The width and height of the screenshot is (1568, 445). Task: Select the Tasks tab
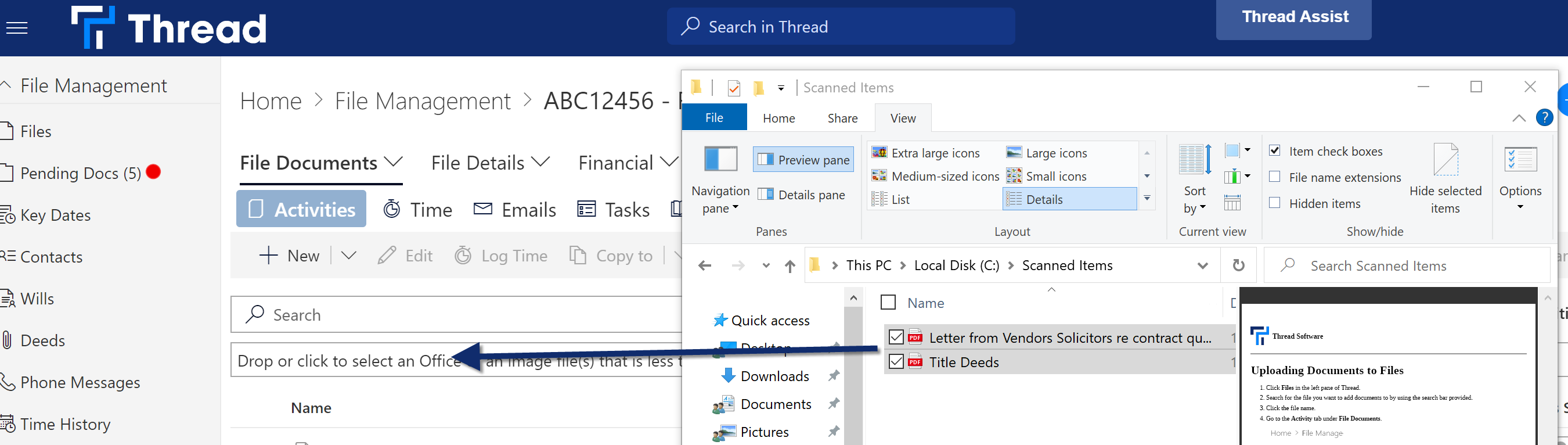(x=614, y=209)
